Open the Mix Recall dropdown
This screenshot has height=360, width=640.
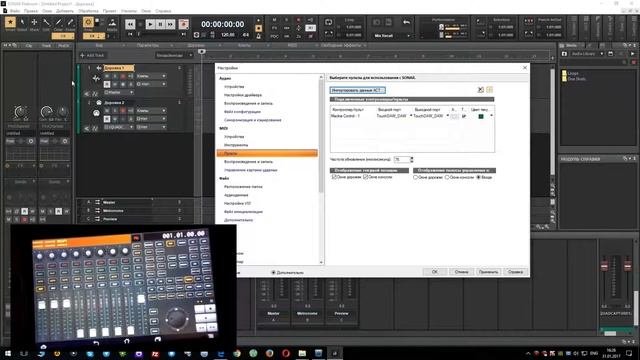tap(391, 36)
